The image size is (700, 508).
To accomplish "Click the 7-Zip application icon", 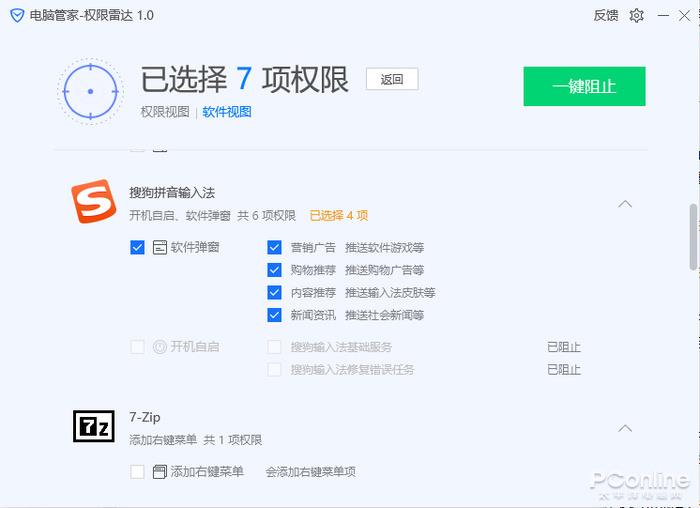I will click(94, 427).
